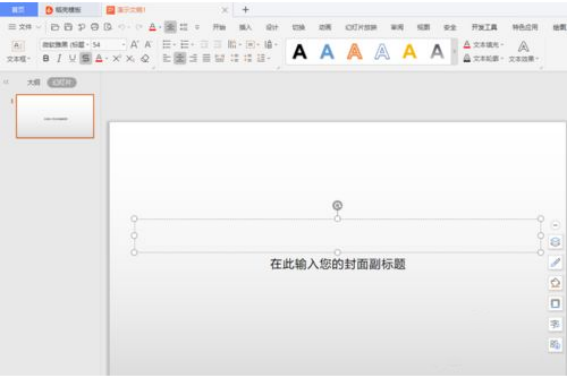
Task: Click the clear formatting eraser icon
Action: coord(145,58)
